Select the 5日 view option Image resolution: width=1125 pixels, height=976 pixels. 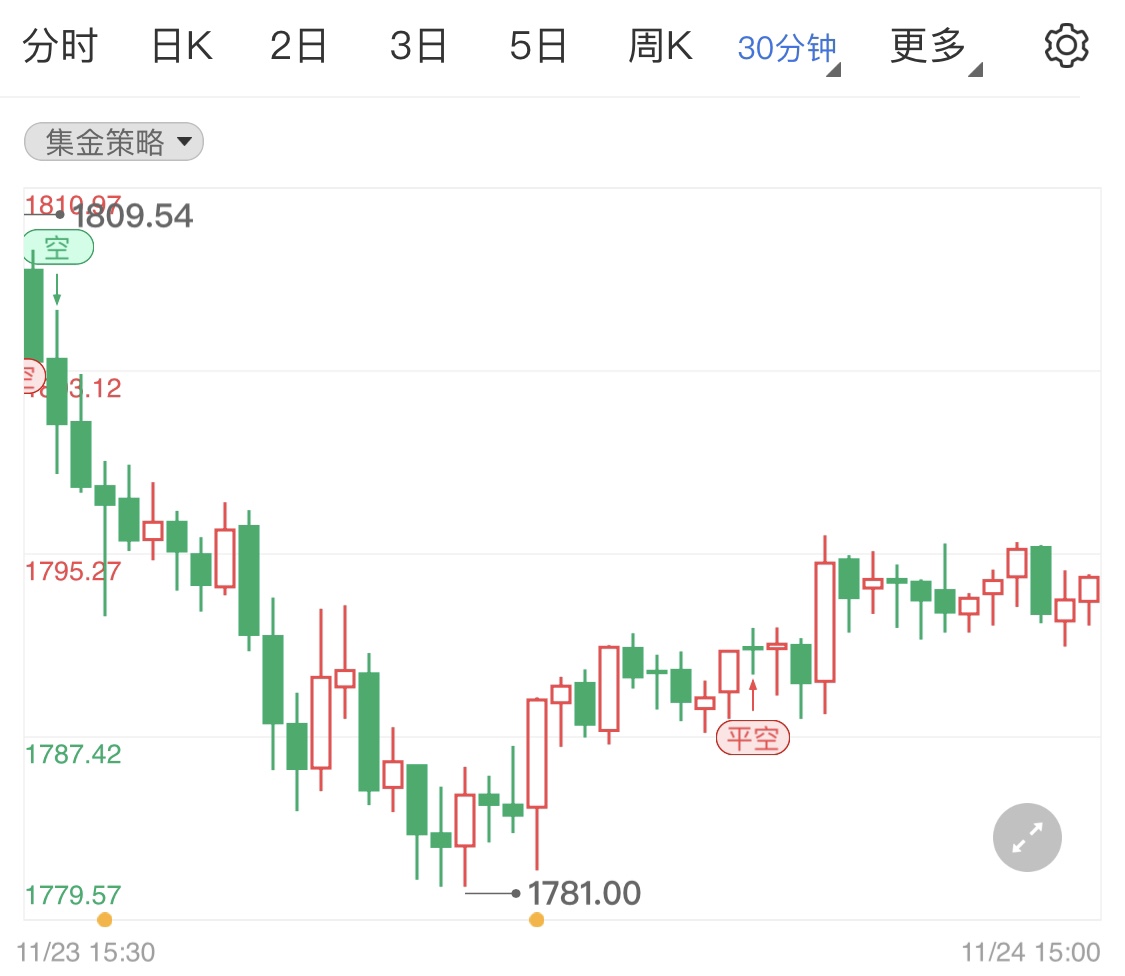point(537,44)
